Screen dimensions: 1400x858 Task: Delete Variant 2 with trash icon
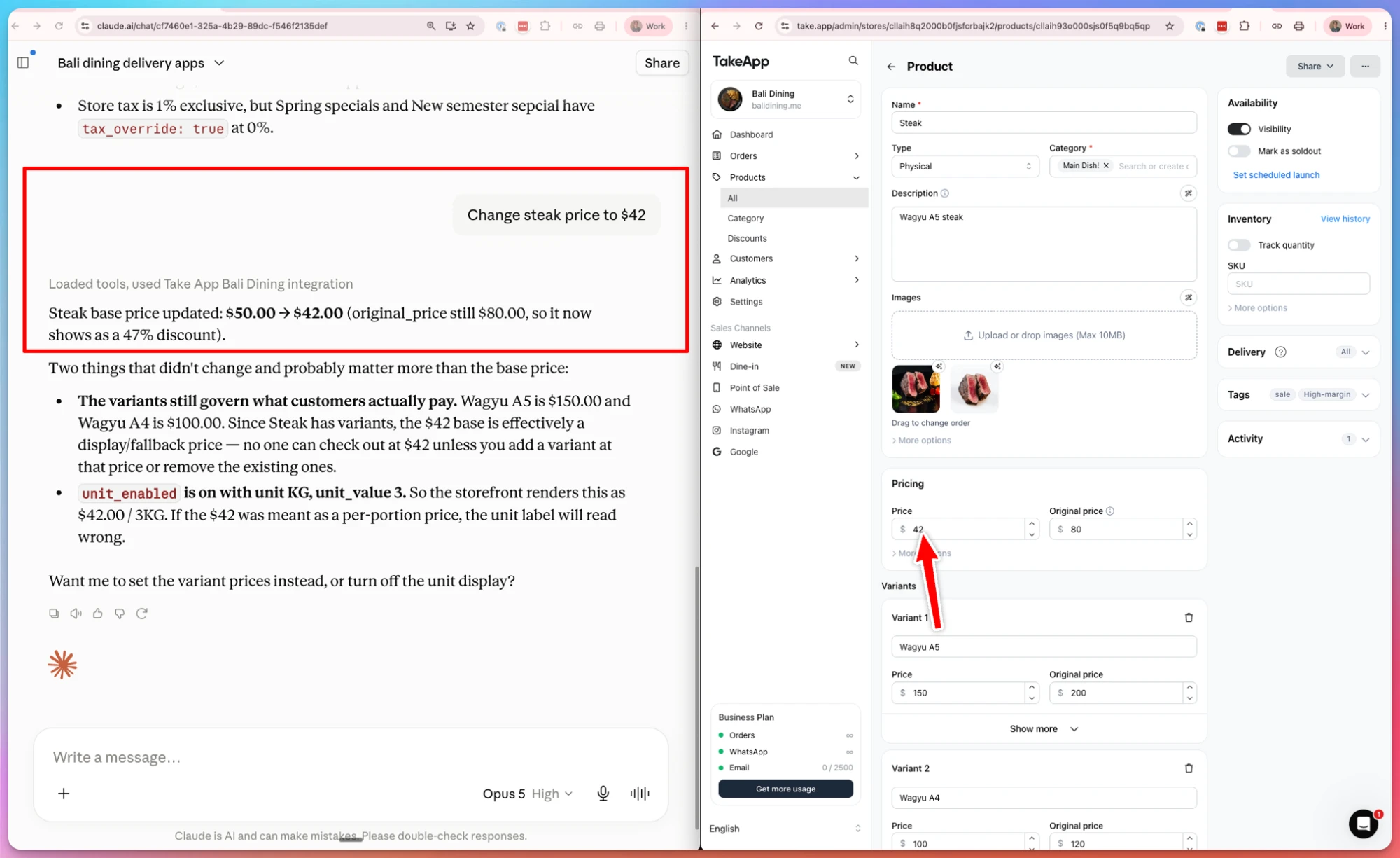1189,768
